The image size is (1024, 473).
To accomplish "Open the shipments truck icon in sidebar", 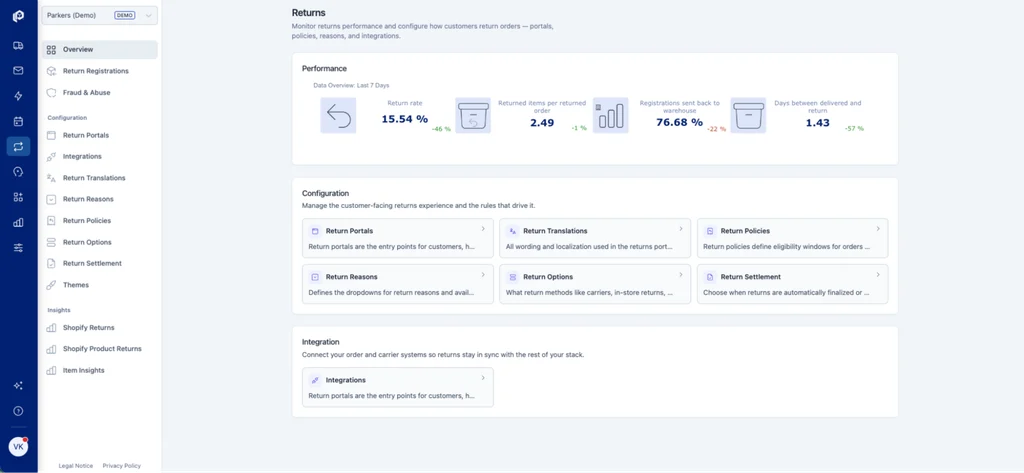I will click(x=18, y=46).
